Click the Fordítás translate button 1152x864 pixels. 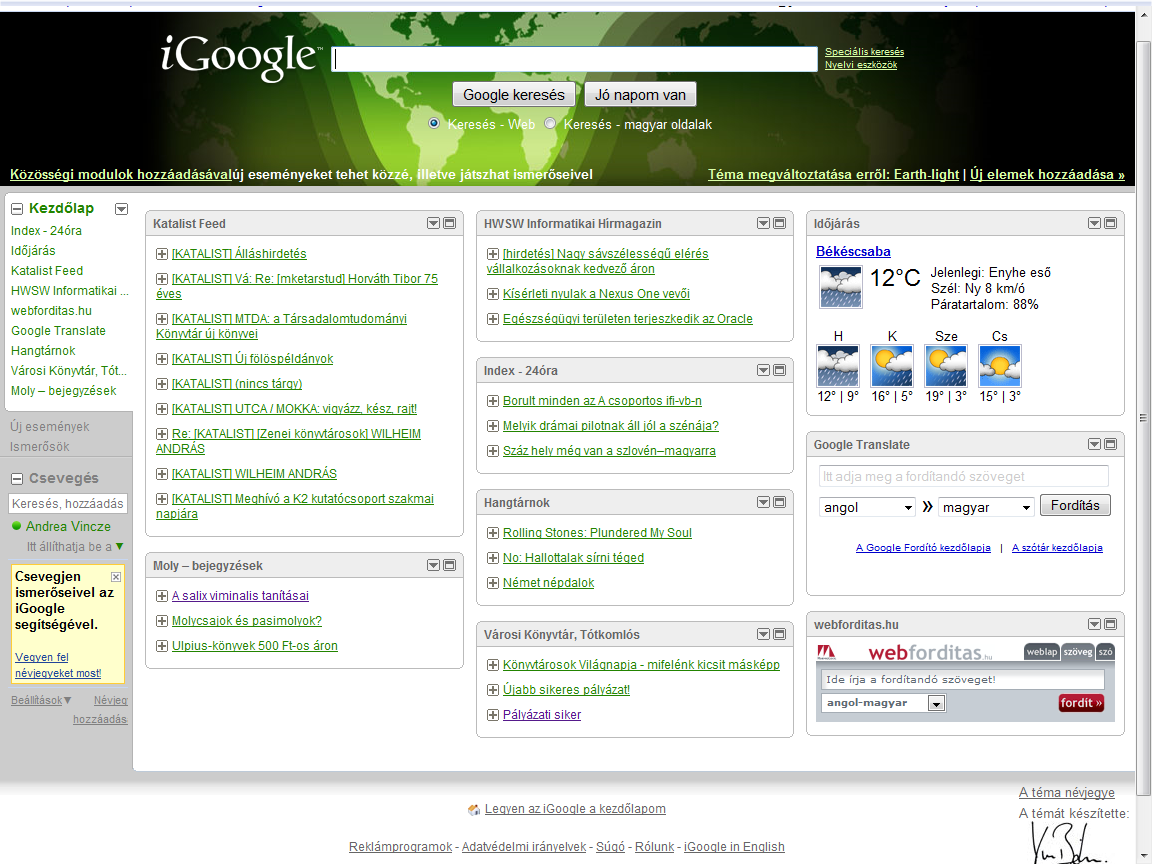tap(1075, 505)
